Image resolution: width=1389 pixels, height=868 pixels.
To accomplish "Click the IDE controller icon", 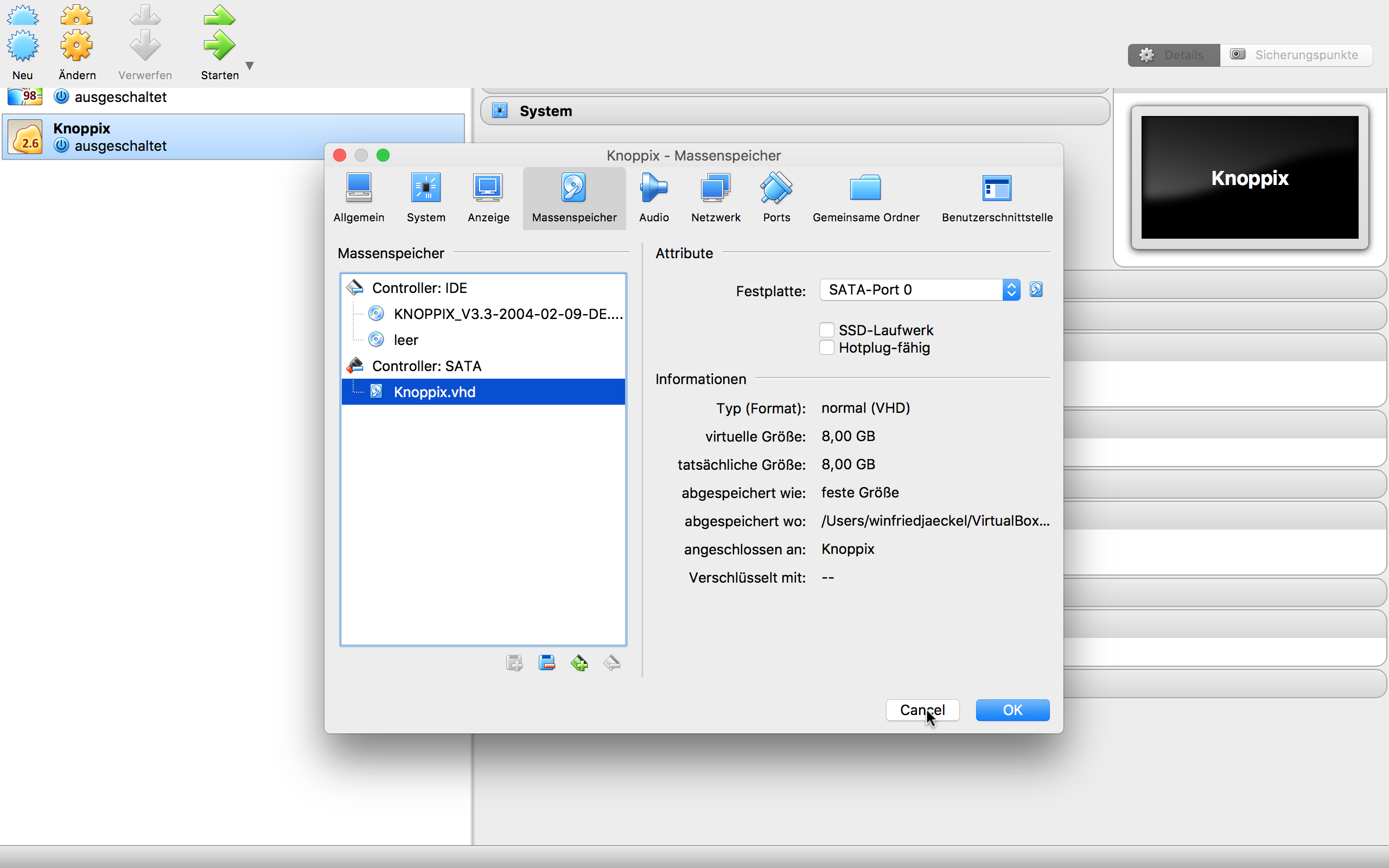I will click(355, 287).
